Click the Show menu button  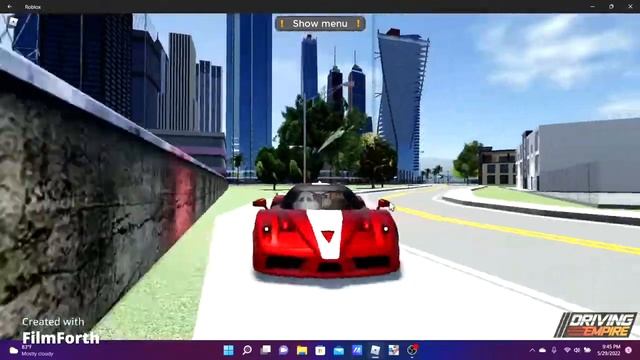(x=320, y=24)
